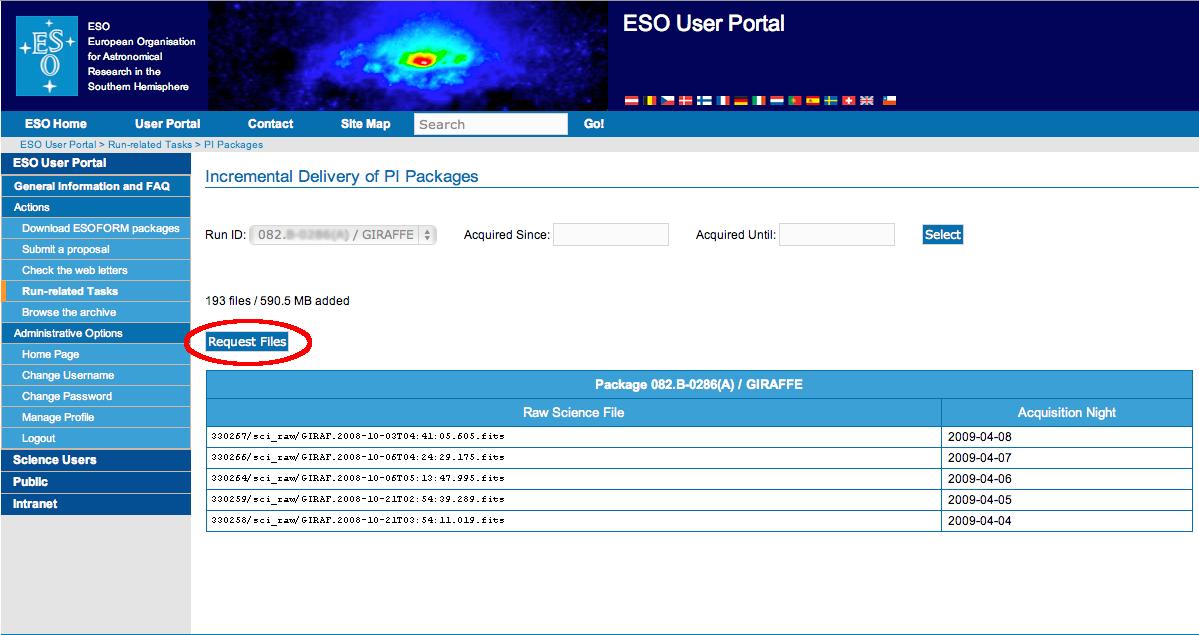The image size is (1199, 635).
Task: Expand the Science Users sidebar section
Action: pyautogui.click(x=55, y=460)
